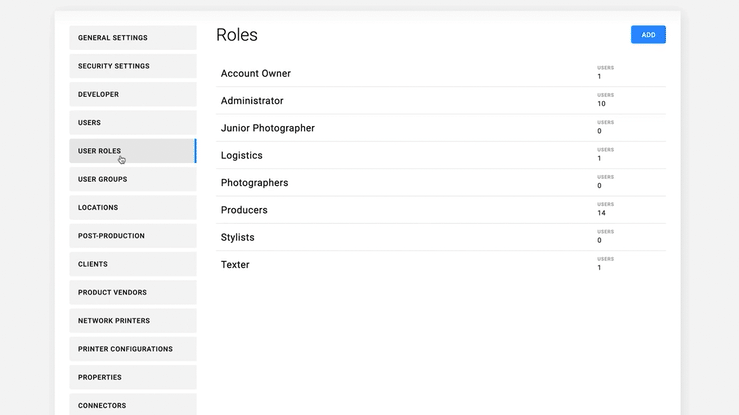Click the blue Add button
The width and height of the screenshot is (739, 415).
coord(648,35)
